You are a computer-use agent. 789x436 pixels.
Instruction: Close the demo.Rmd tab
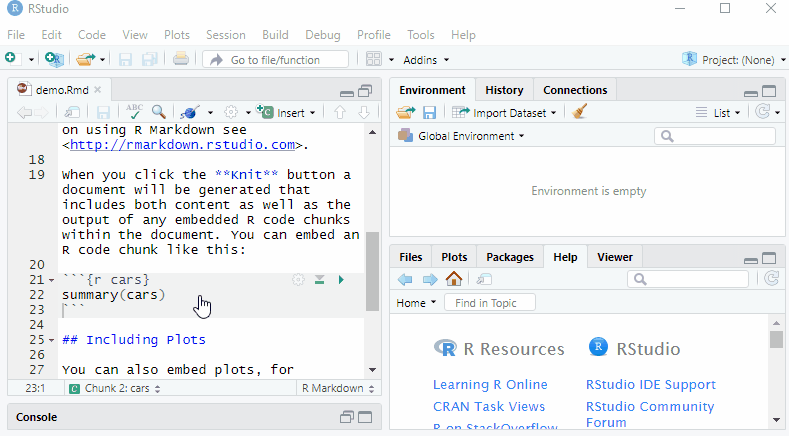click(98, 90)
